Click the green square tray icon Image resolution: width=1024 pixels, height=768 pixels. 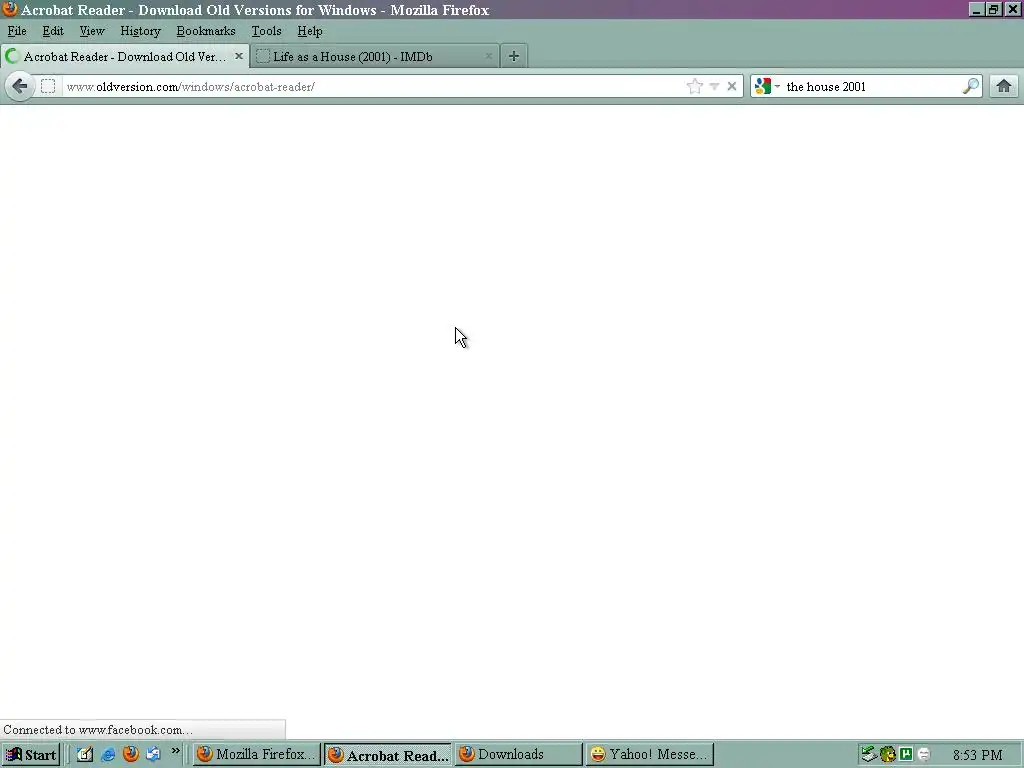point(906,754)
